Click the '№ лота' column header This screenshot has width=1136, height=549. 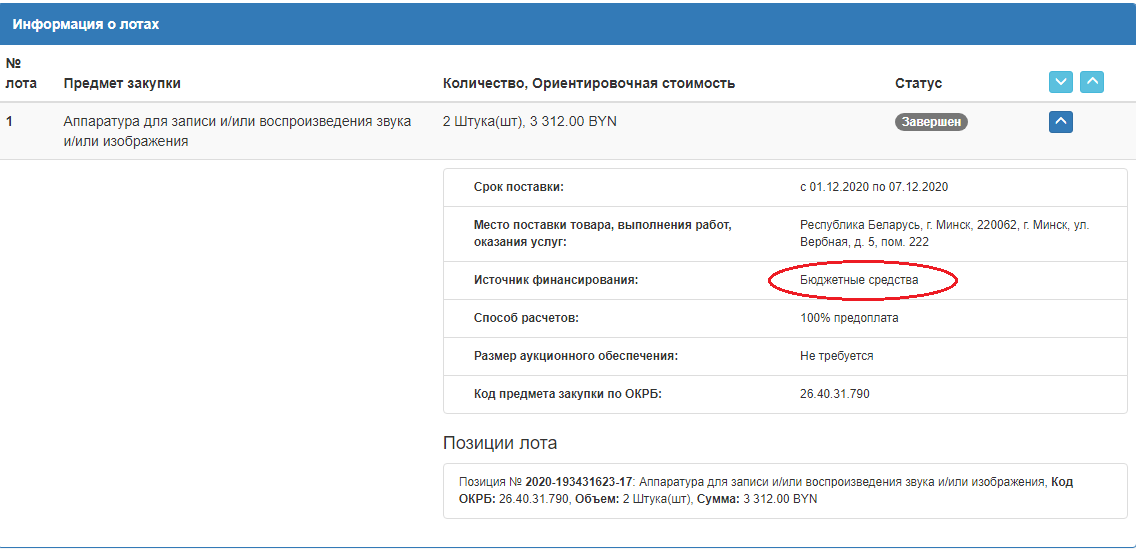(21, 73)
